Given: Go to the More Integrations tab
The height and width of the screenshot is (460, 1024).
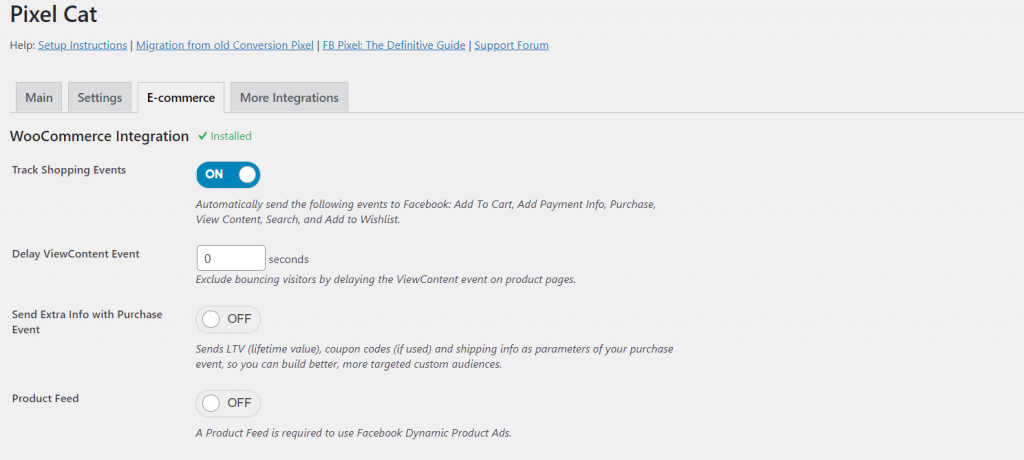Looking at the screenshot, I should (x=289, y=97).
